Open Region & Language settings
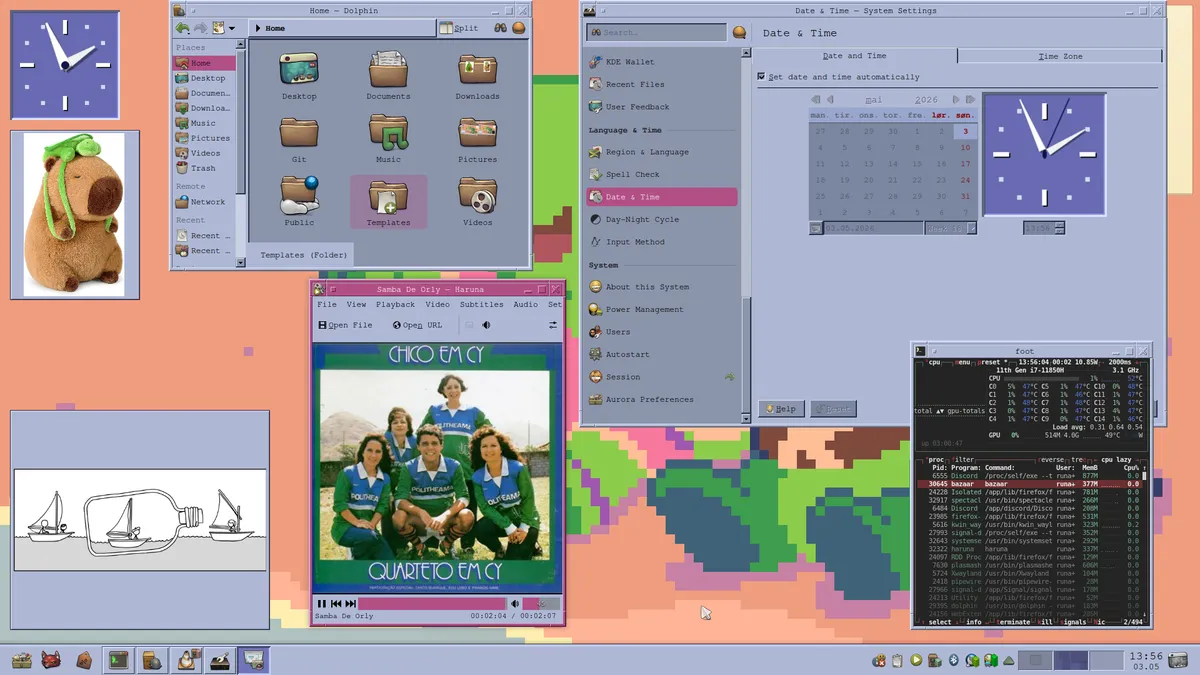The image size is (1200, 675). point(662,152)
